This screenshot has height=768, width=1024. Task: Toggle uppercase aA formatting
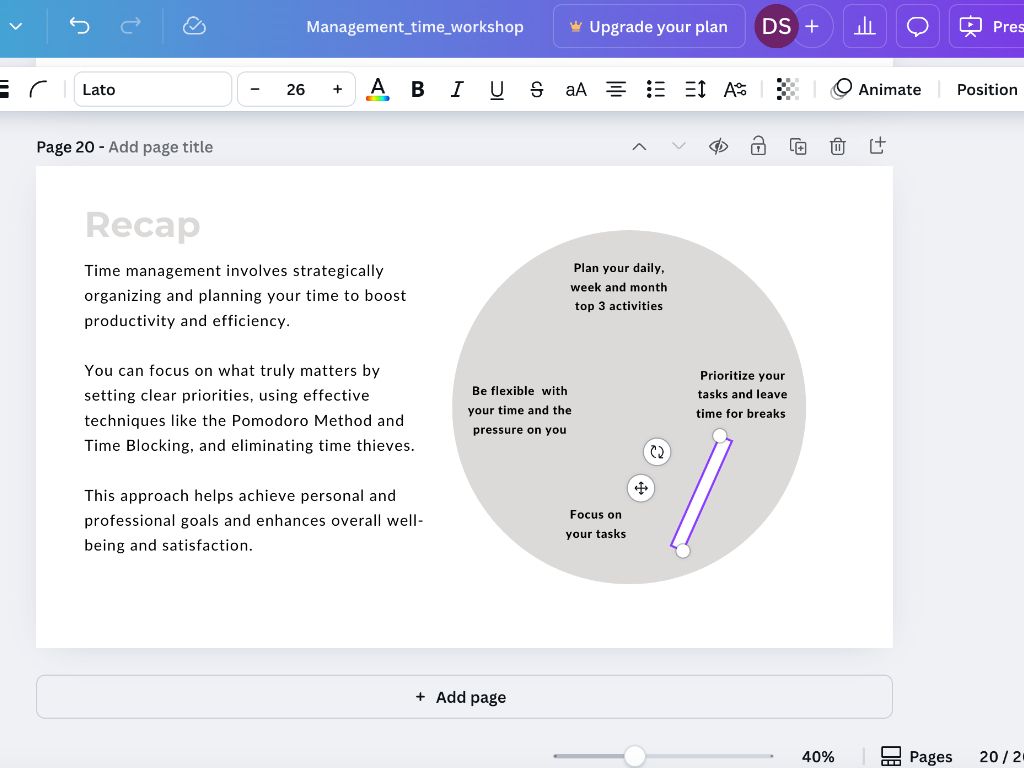(575, 89)
